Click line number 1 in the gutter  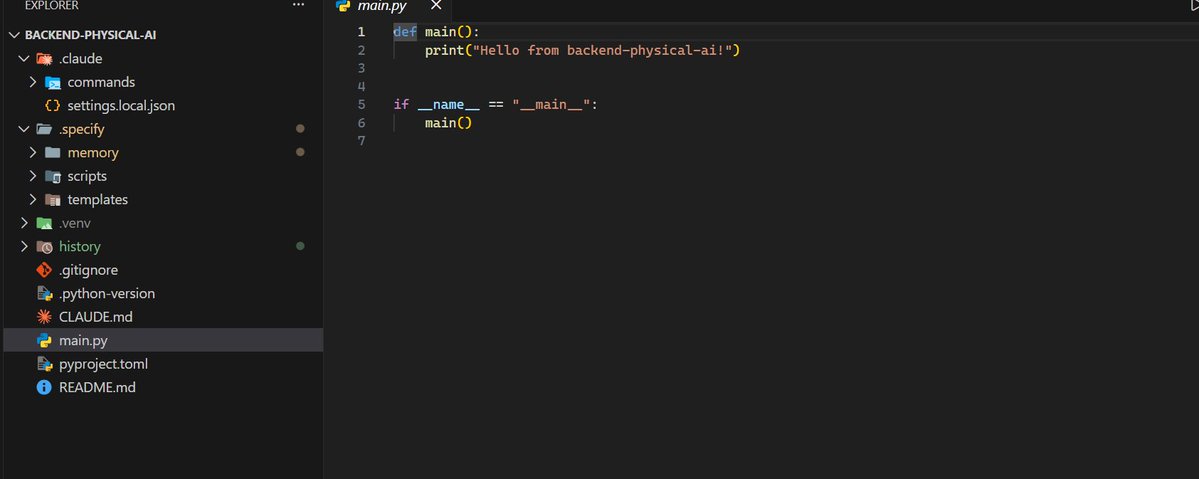[x=361, y=32]
